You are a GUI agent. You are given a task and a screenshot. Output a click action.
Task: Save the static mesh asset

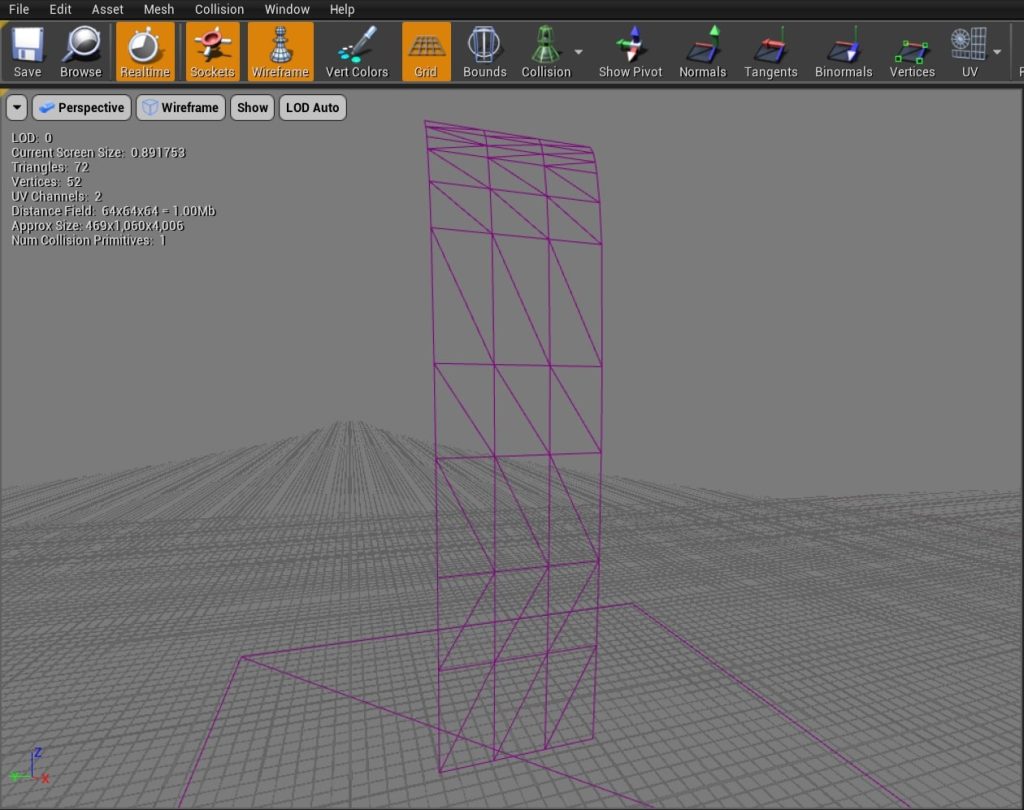pyautogui.click(x=27, y=52)
